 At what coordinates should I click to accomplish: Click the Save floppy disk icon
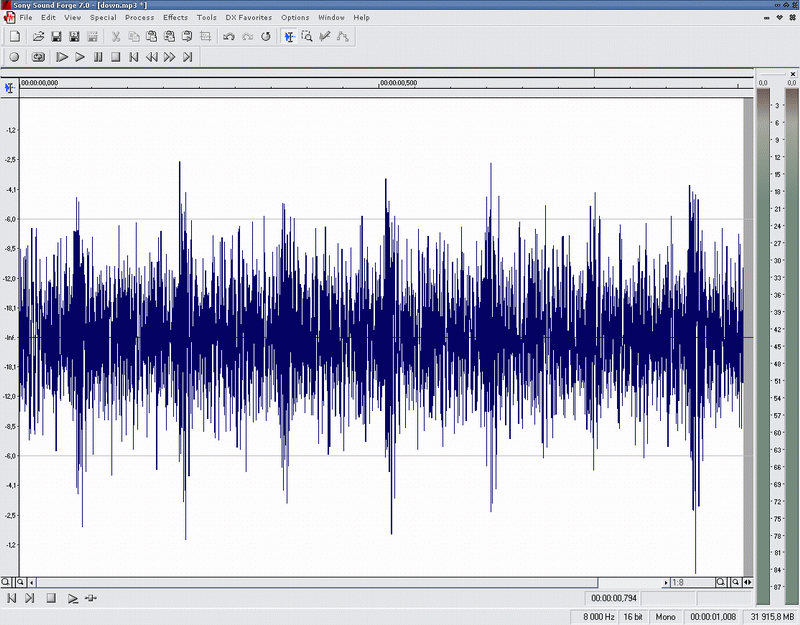[56, 36]
